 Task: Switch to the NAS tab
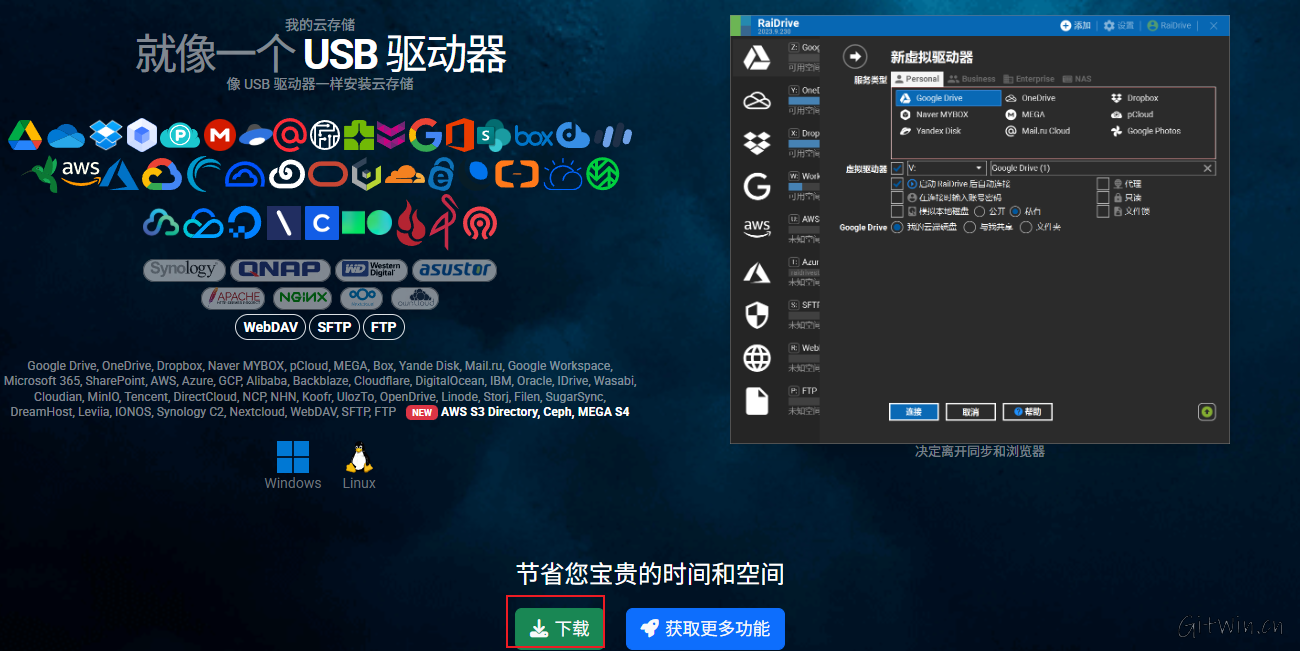1077,79
